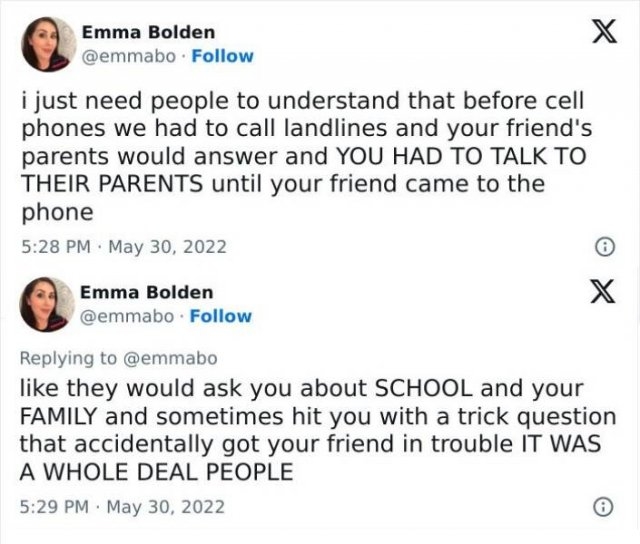Image resolution: width=640 pixels, height=544 pixels.
Task: Click Emma Bolden's avatar in the top tweet
Action: (x=49, y=44)
